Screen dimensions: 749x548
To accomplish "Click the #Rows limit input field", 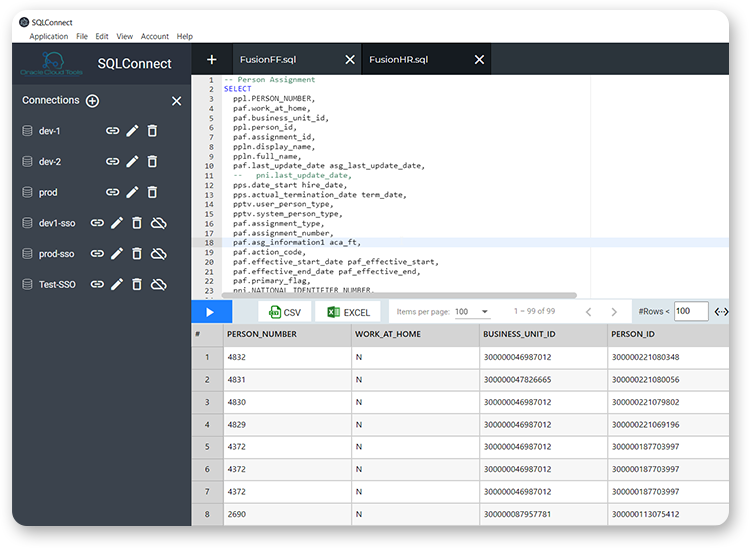I will tap(691, 312).
